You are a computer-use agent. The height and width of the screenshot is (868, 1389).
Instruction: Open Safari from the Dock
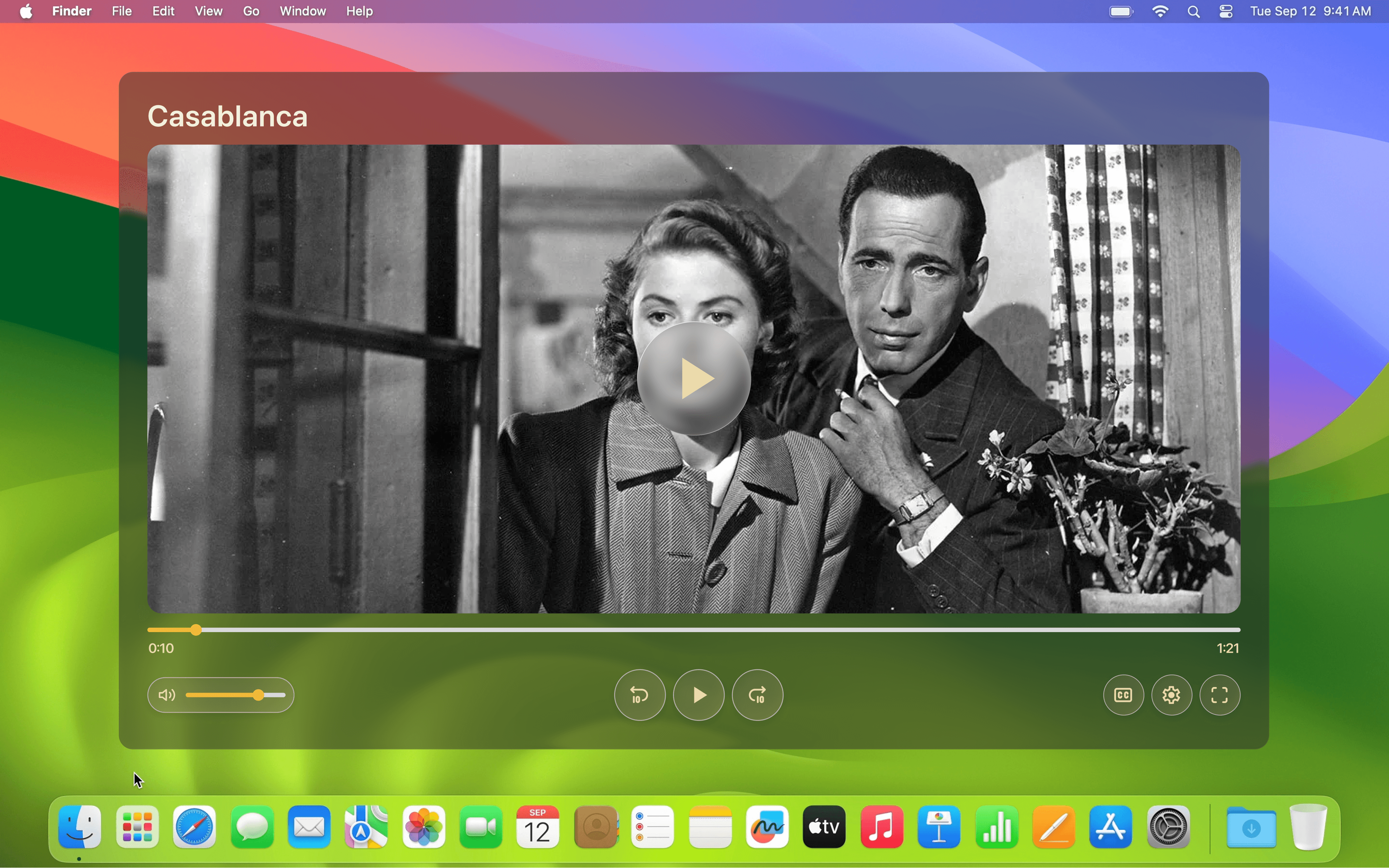click(x=195, y=827)
